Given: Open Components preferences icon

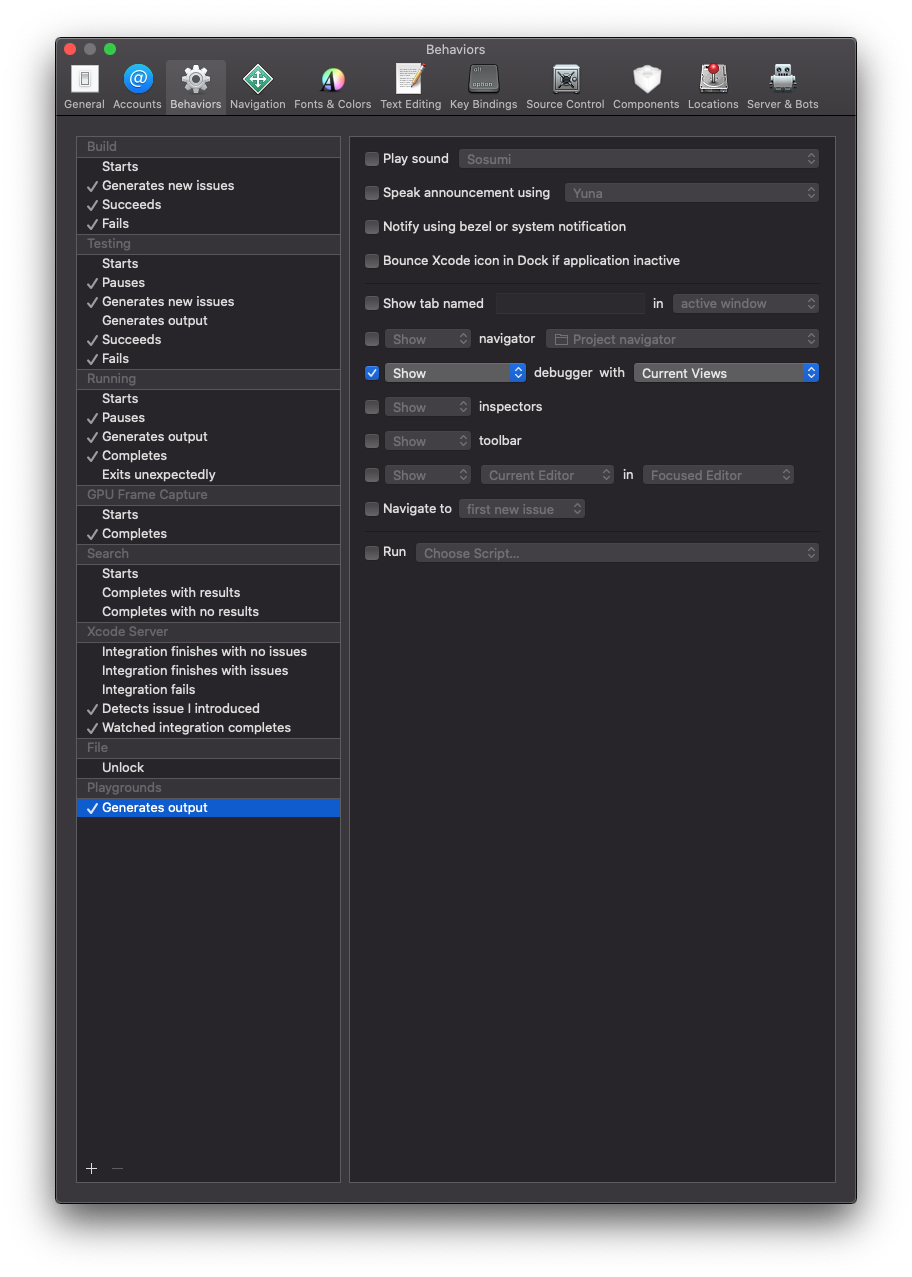Looking at the screenshot, I should click(x=646, y=79).
